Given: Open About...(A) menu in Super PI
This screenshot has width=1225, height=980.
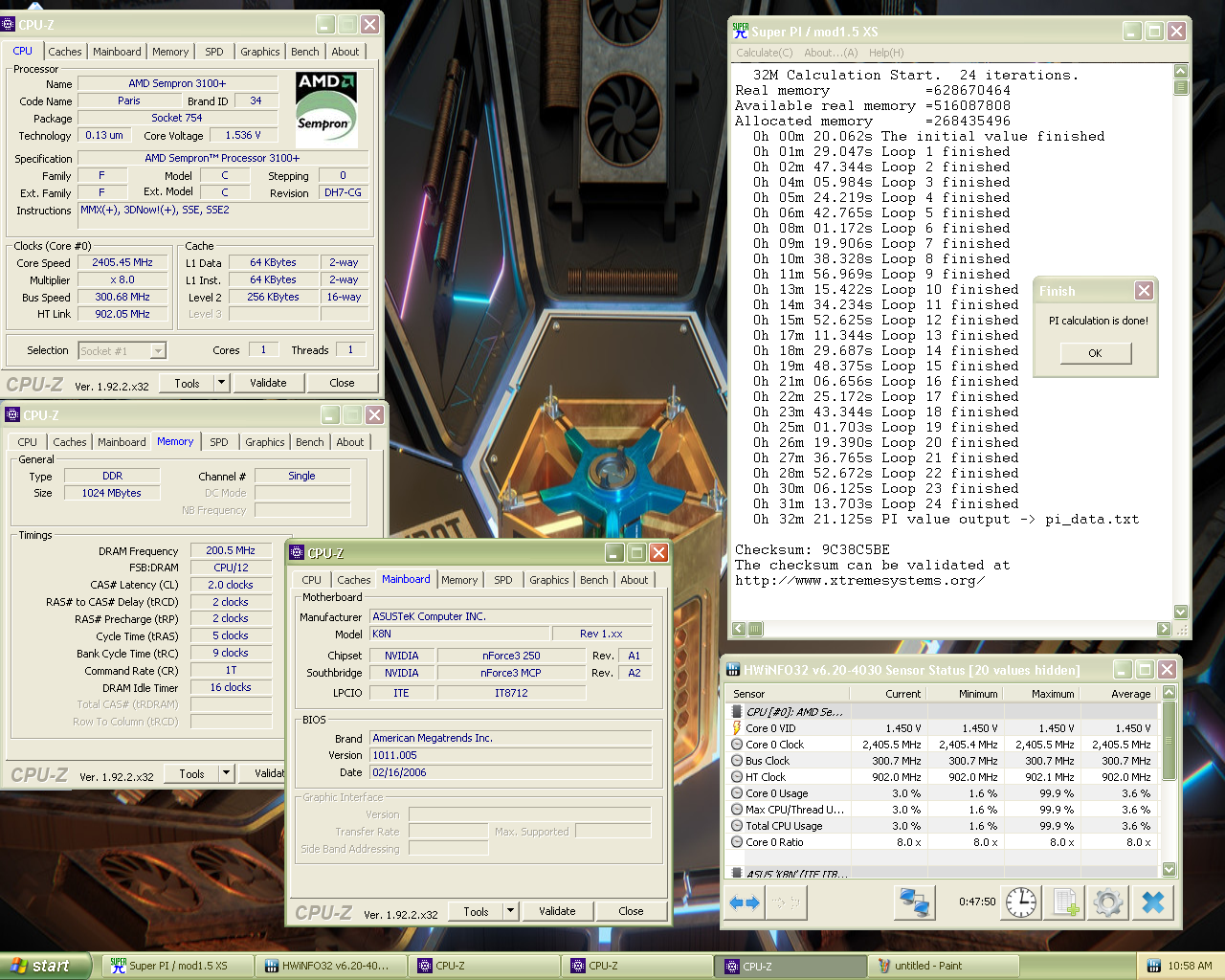Looking at the screenshot, I should [x=831, y=53].
